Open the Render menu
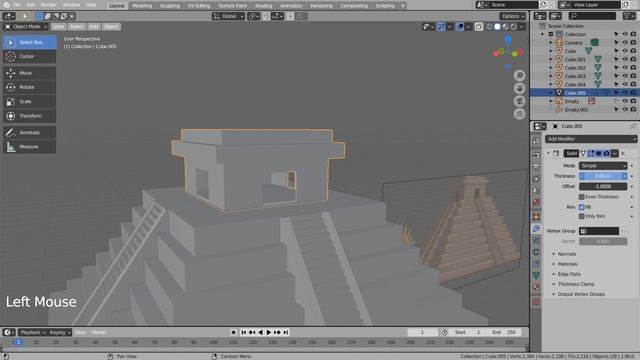Viewport: 640px width, 360px height. point(48,5)
